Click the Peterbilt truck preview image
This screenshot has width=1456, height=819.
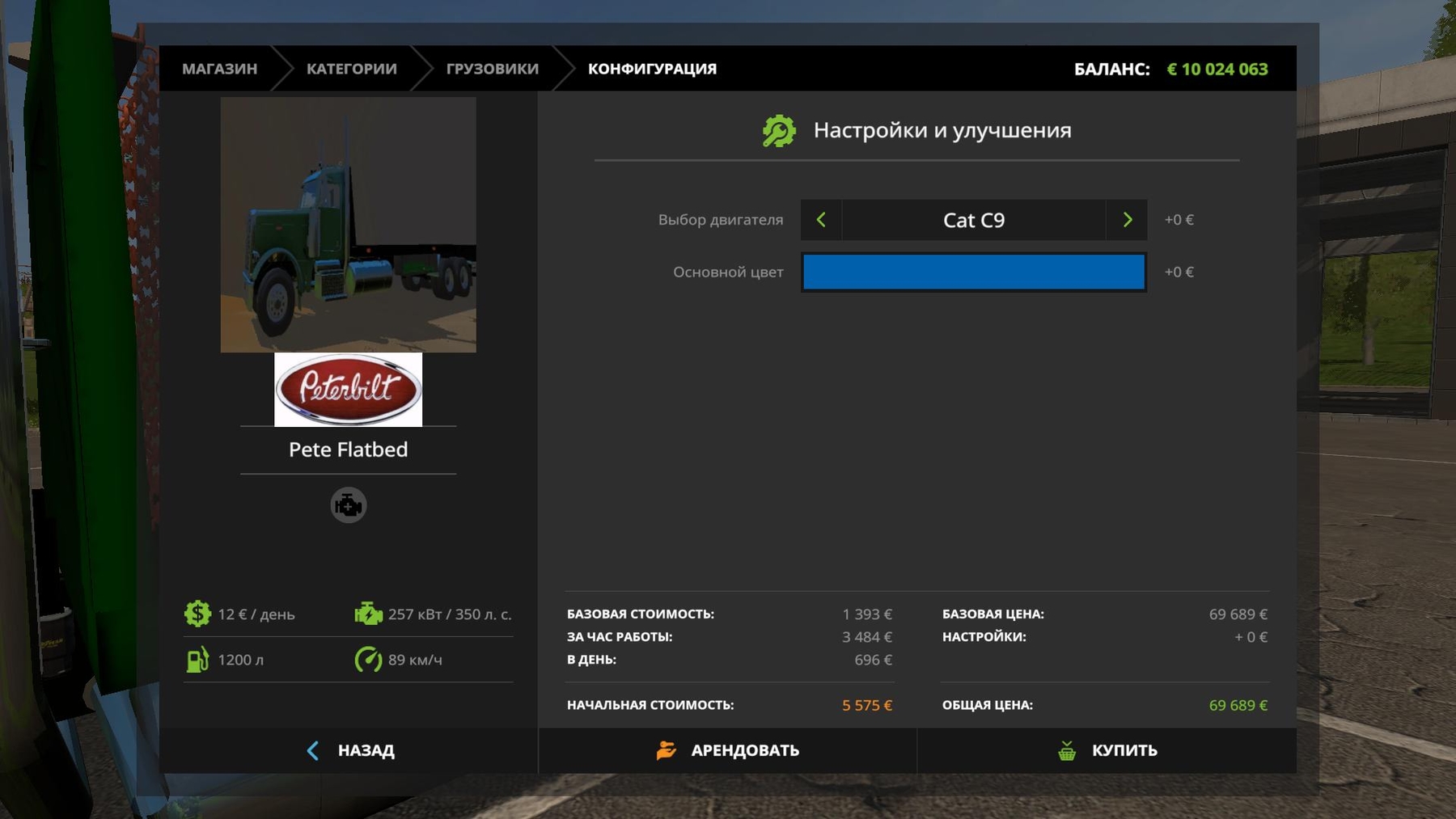coord(348,225)
